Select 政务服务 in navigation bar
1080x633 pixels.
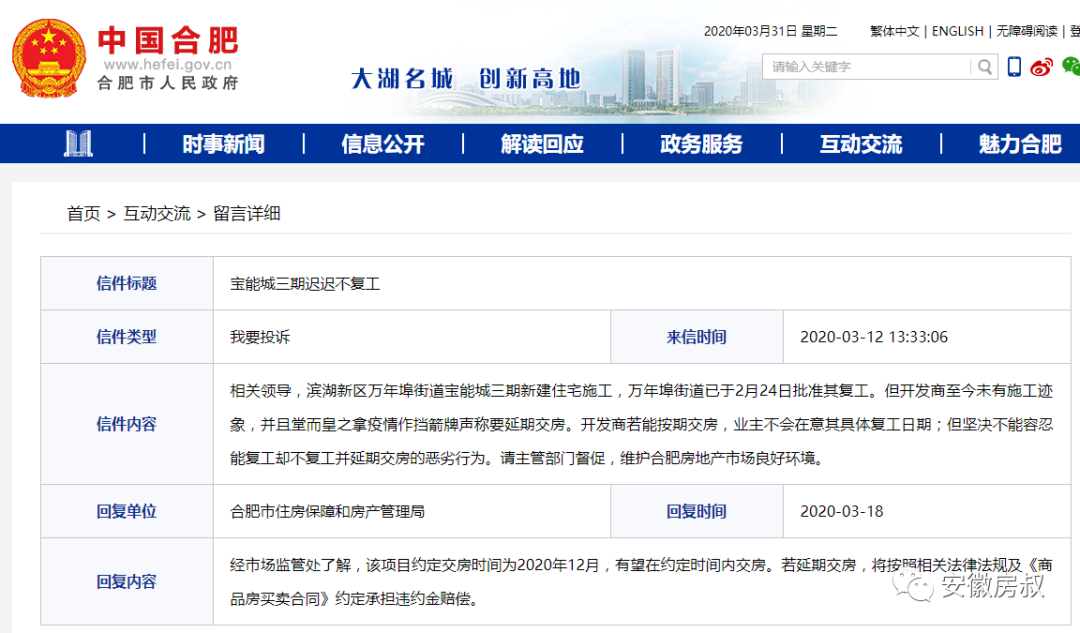coord(701,144)
